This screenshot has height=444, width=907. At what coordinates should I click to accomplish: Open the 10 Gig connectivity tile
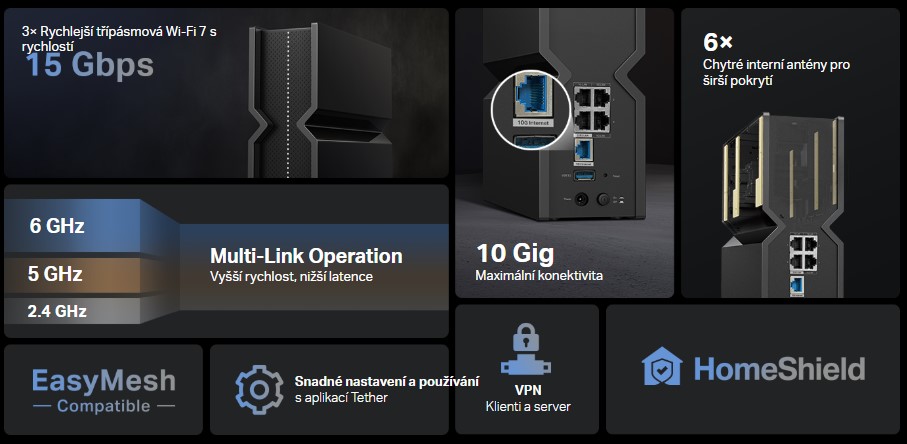pyautogui.click(x=565, y=153)
